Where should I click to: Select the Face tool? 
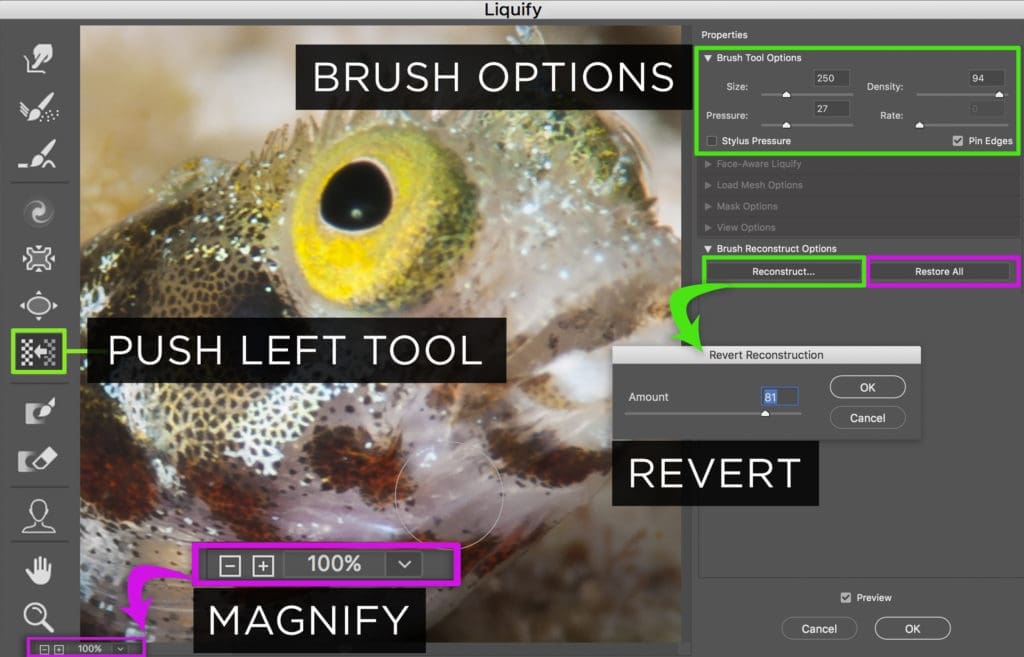coord(39,517)
